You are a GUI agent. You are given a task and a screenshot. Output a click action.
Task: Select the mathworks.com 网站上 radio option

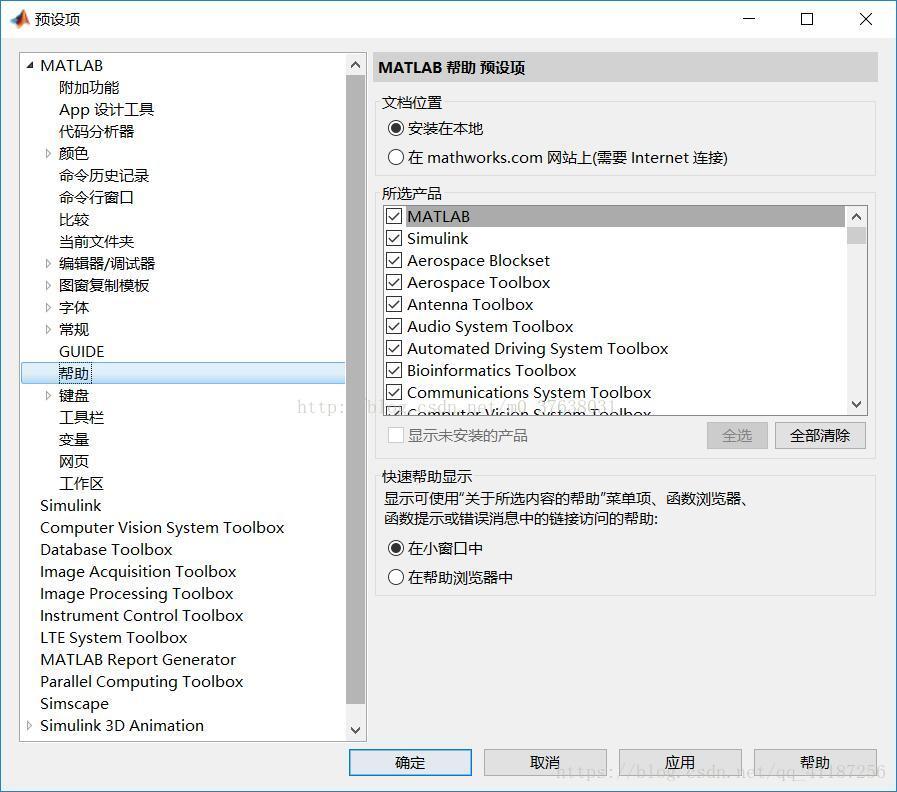tap(395, 157)
